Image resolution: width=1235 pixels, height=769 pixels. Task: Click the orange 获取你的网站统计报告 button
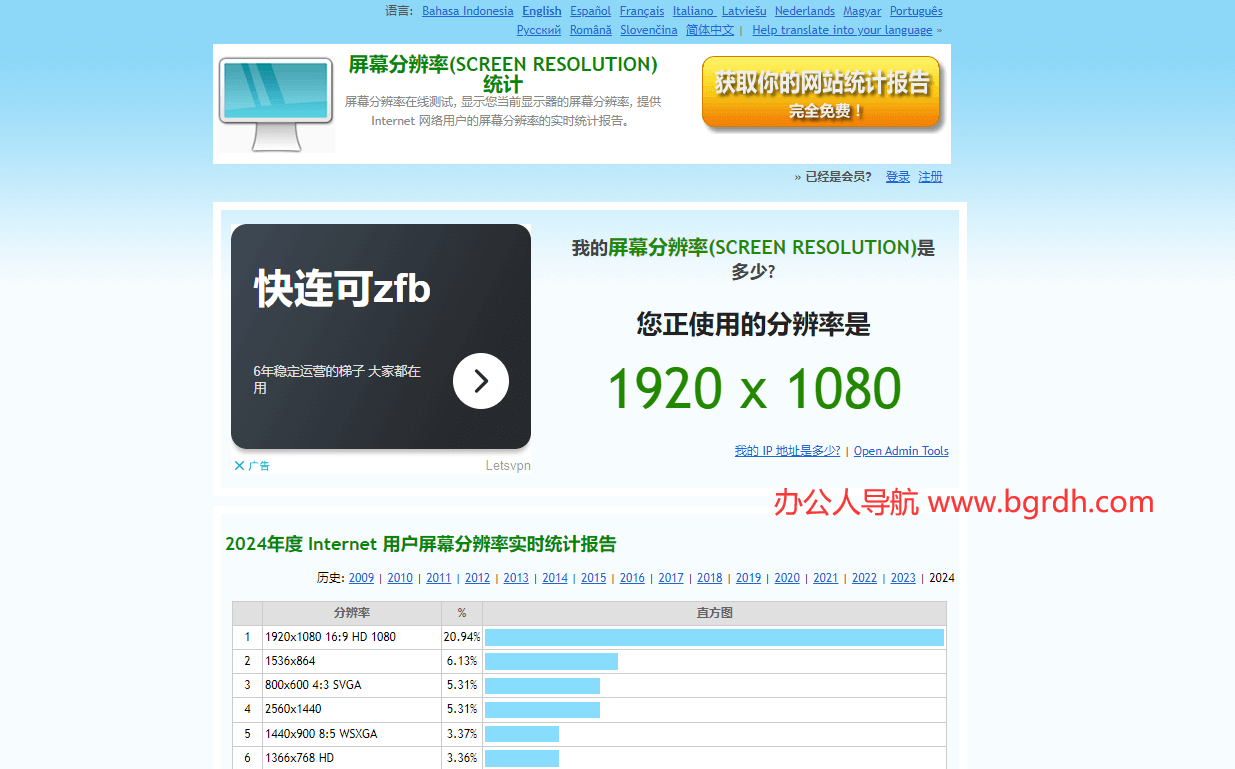(821, 94)
